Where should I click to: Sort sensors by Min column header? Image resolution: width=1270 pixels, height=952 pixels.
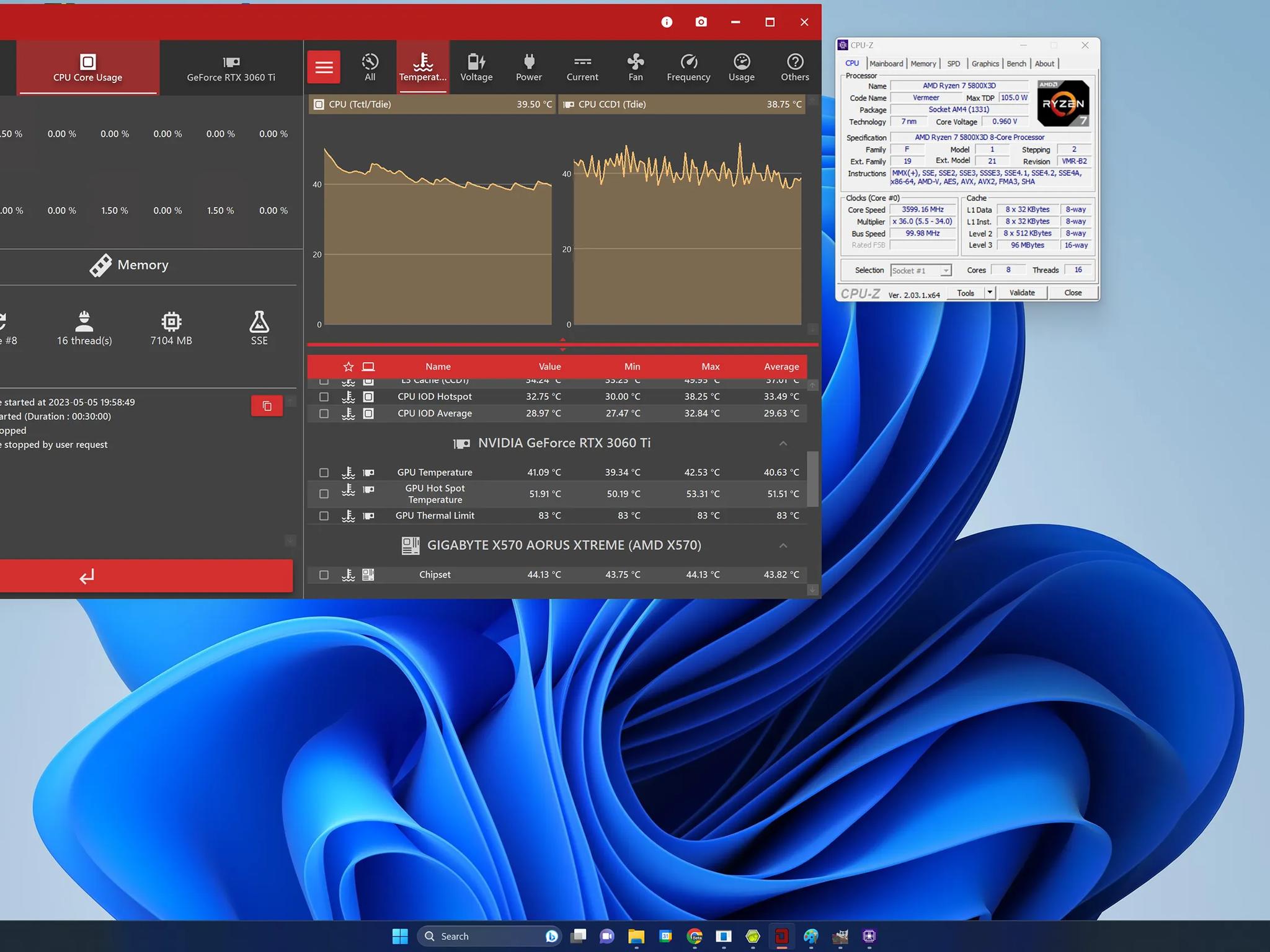point(632,366)
